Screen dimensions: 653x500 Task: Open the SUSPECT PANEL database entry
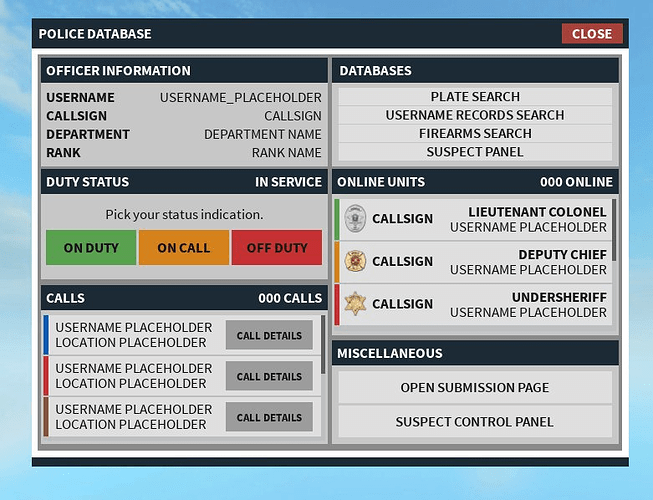pos(475,152)
